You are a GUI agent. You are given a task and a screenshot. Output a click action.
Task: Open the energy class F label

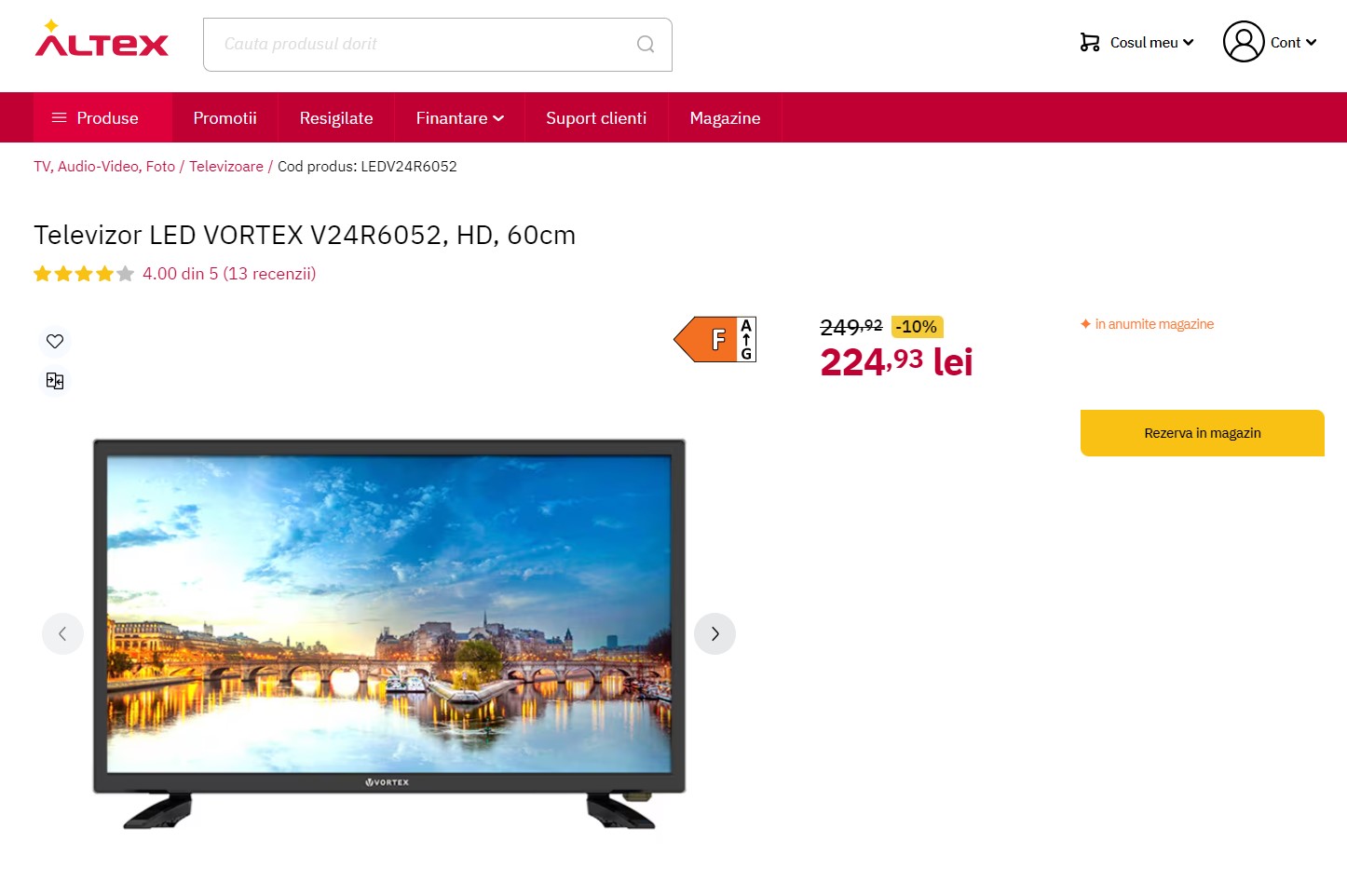click(x=715, y=339)
